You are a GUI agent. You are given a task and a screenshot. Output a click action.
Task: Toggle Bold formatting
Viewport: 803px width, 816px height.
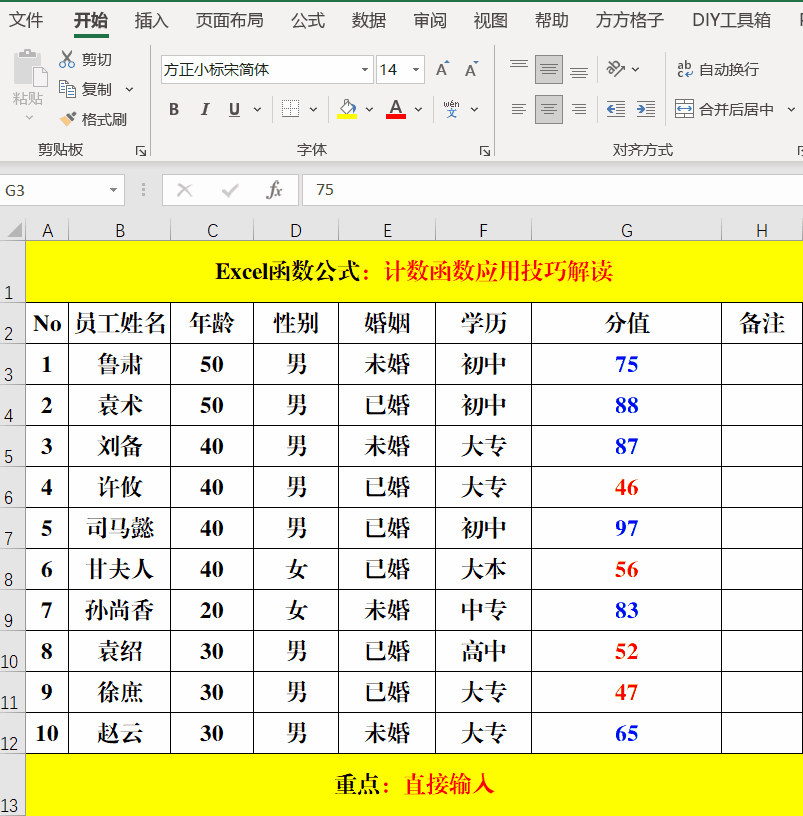point(174,109)
